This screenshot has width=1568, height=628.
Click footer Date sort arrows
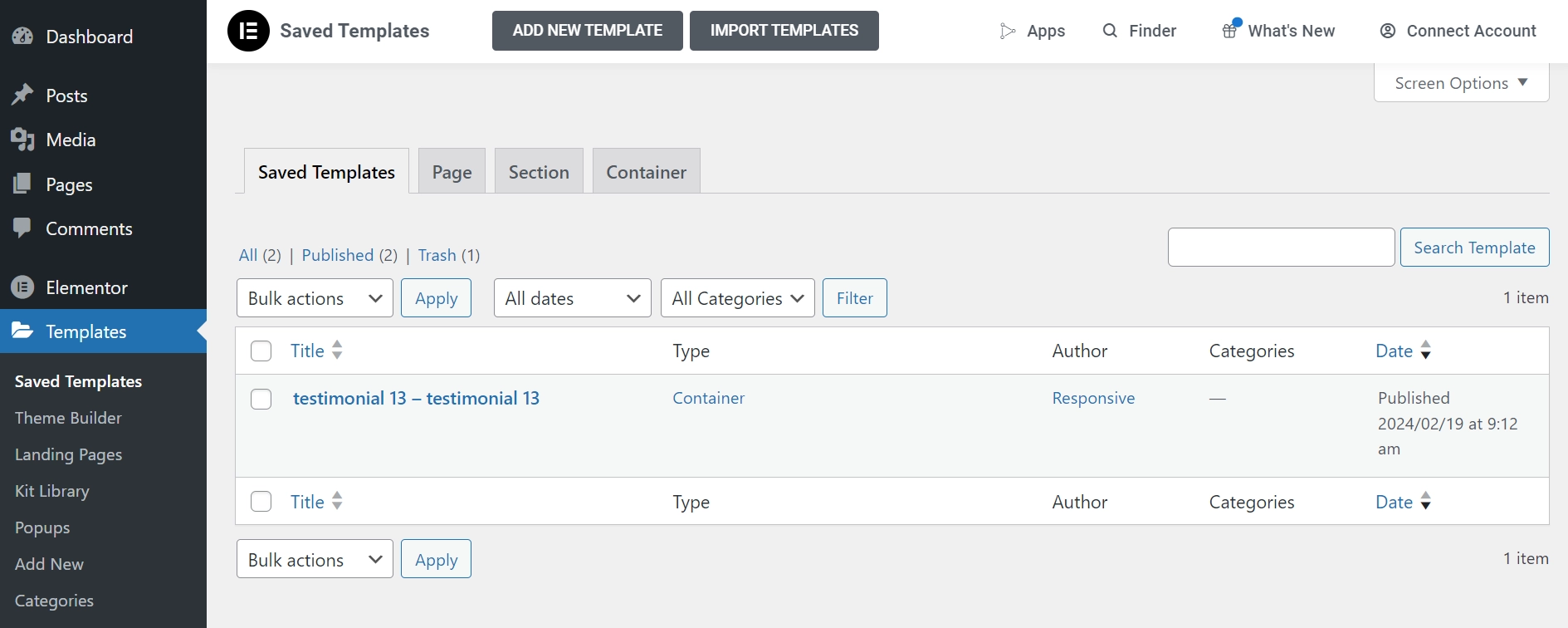click(x=1426, y=502)
